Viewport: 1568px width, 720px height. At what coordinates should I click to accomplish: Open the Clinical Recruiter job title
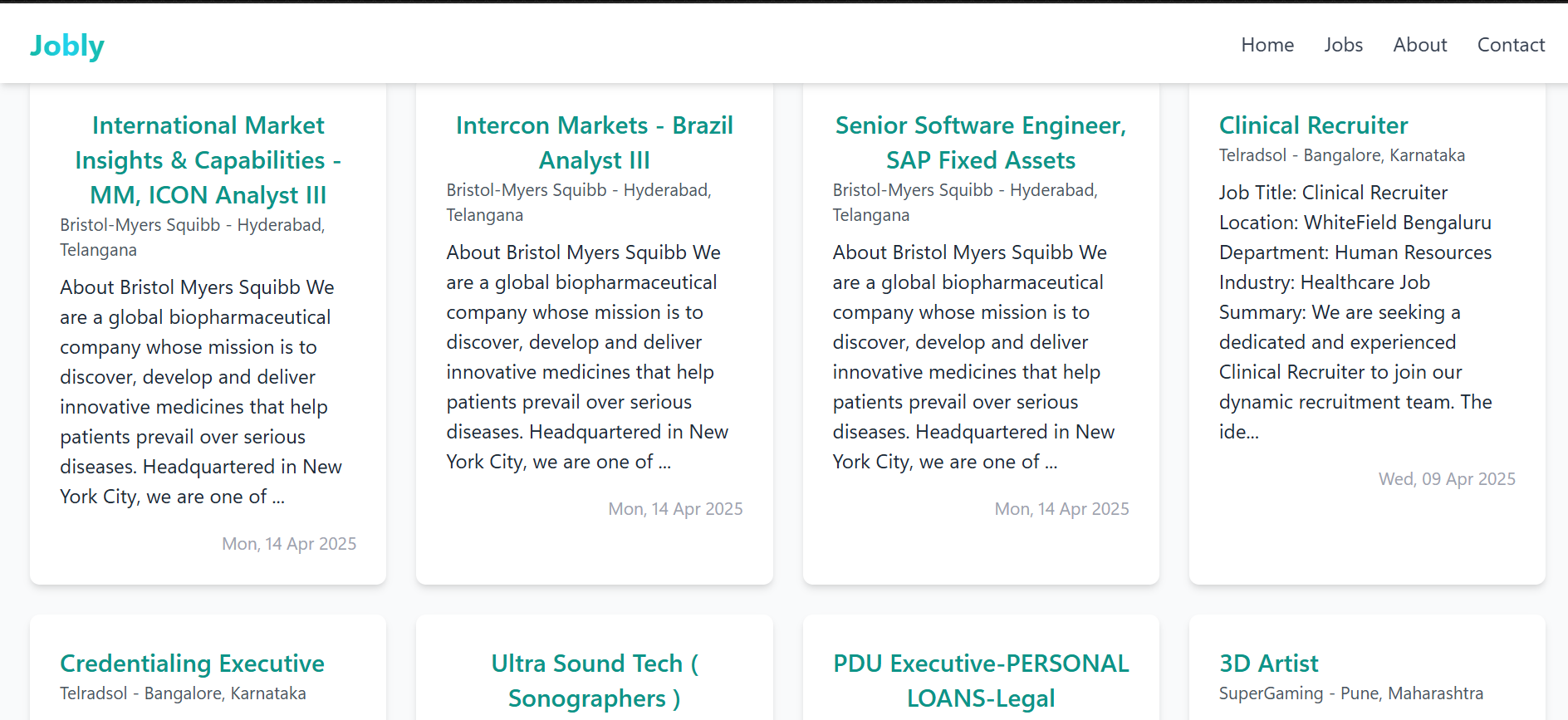click(x=1313, y=125)
